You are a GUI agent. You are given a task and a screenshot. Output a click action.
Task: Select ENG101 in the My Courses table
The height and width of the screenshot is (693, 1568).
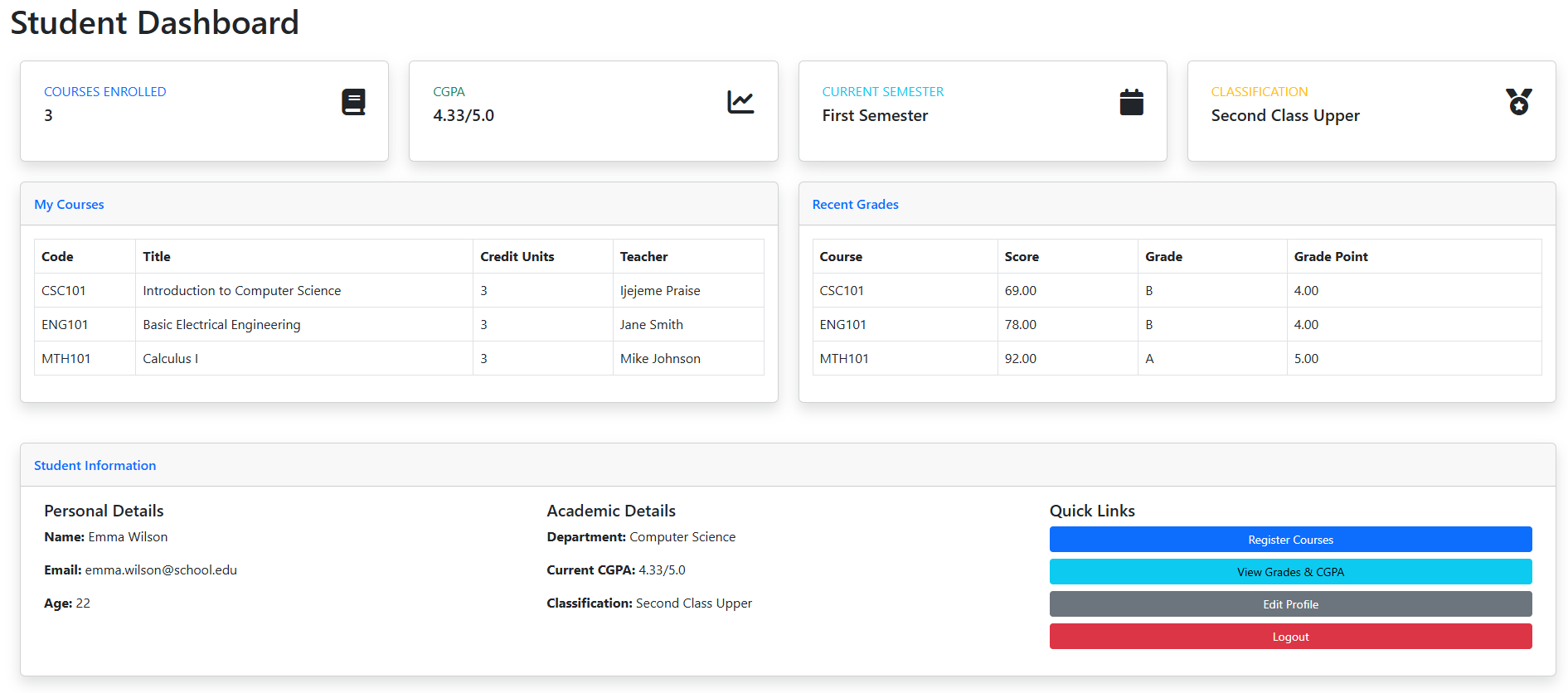[65, 324]
